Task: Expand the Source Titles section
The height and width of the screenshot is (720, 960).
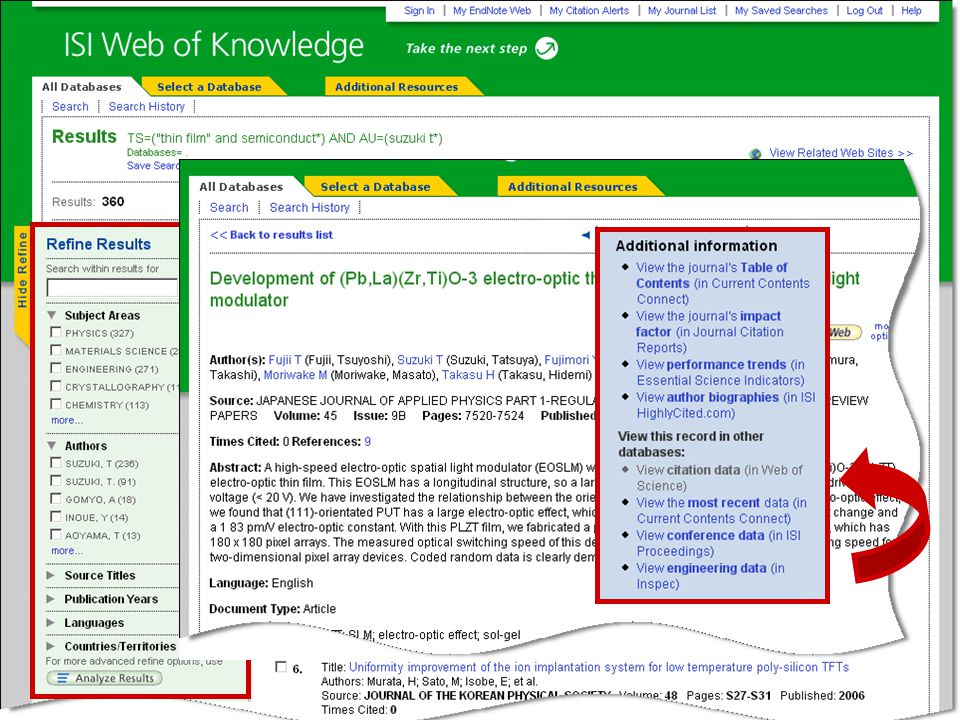Action: (x=51, y=576)
